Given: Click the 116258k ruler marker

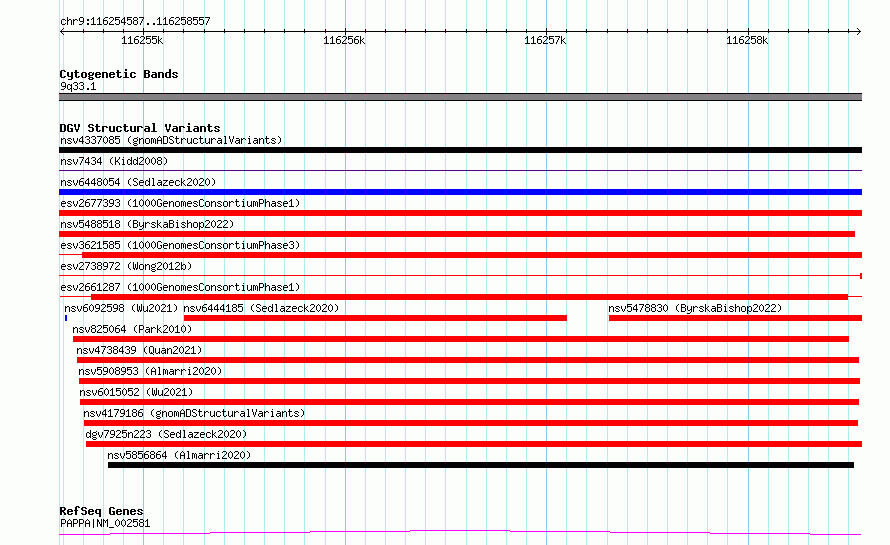Looking at the screenshot, I should tap(747, 40).
